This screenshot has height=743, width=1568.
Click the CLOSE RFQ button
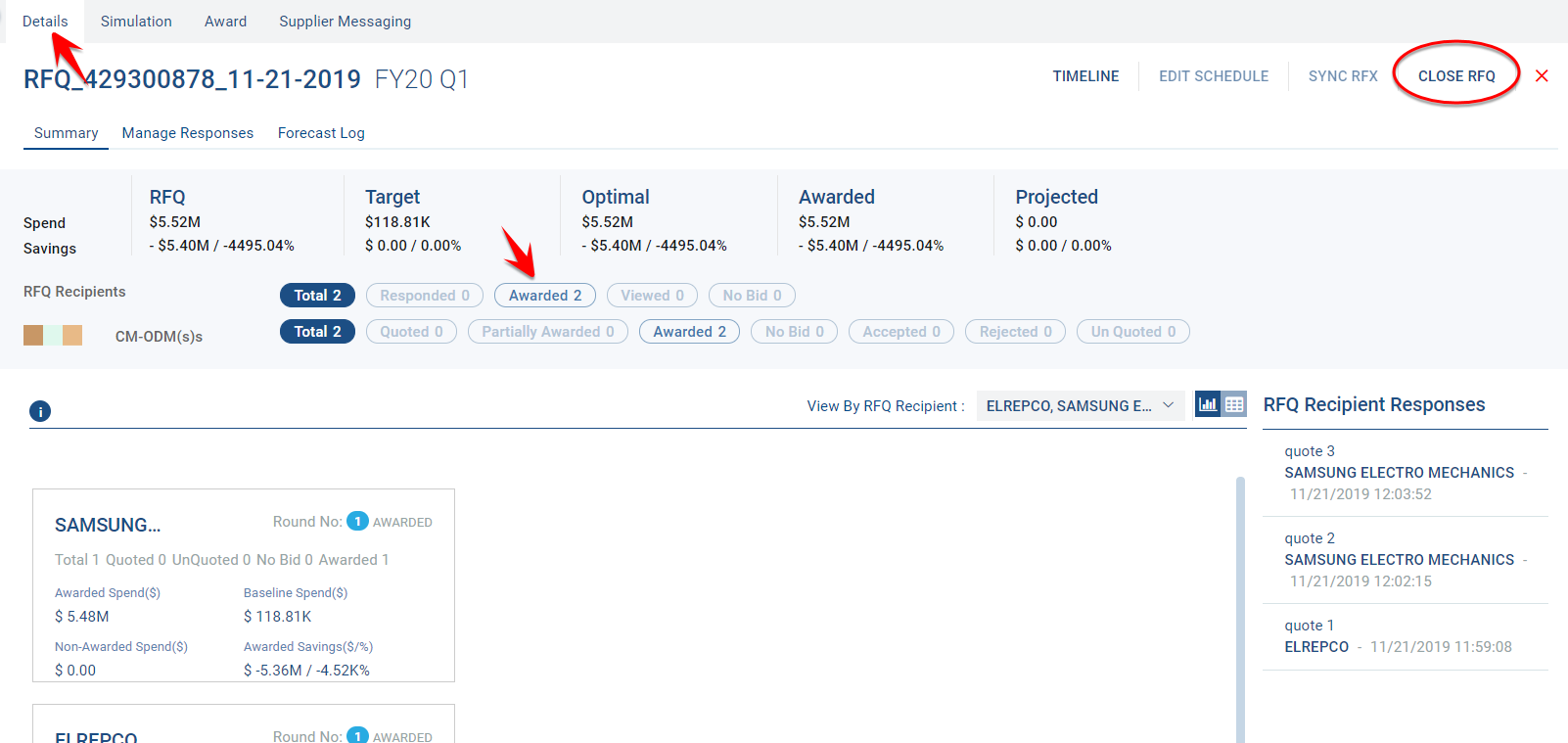[x=1455, y=76]
